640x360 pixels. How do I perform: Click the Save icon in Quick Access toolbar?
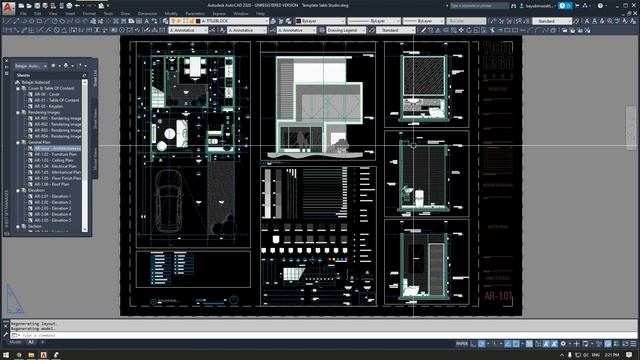pos(37,6)
